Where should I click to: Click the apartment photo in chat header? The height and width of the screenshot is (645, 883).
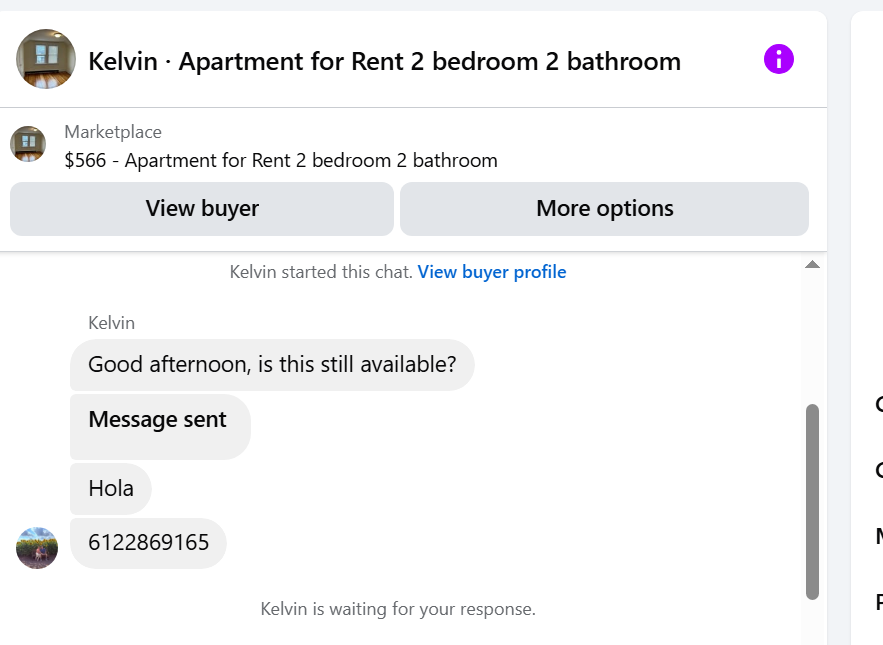click(x=46, y=60)
